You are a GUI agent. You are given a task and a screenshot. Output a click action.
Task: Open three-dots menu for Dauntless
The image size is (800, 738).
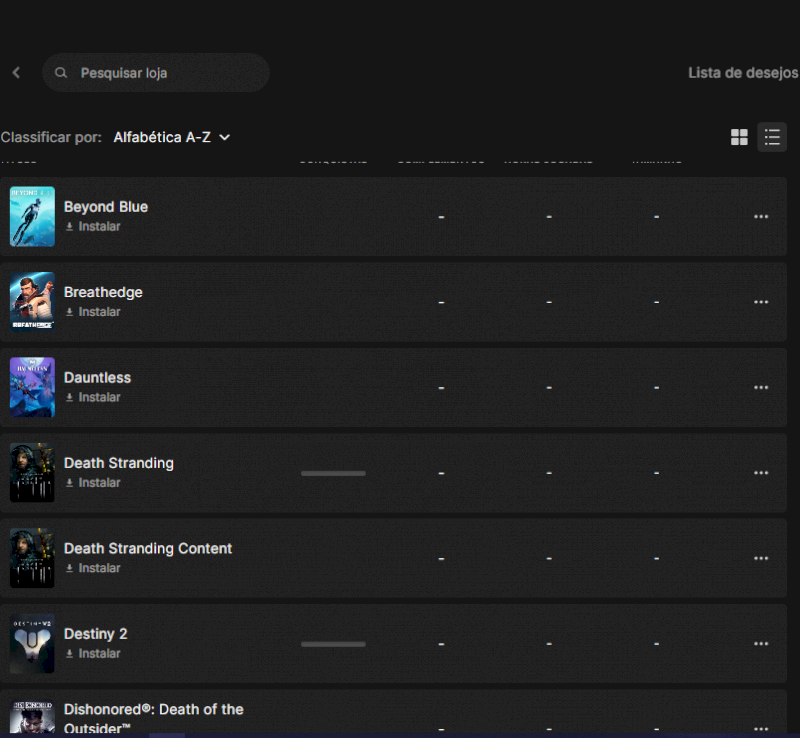pyautogui.click(x=761, y=387)
